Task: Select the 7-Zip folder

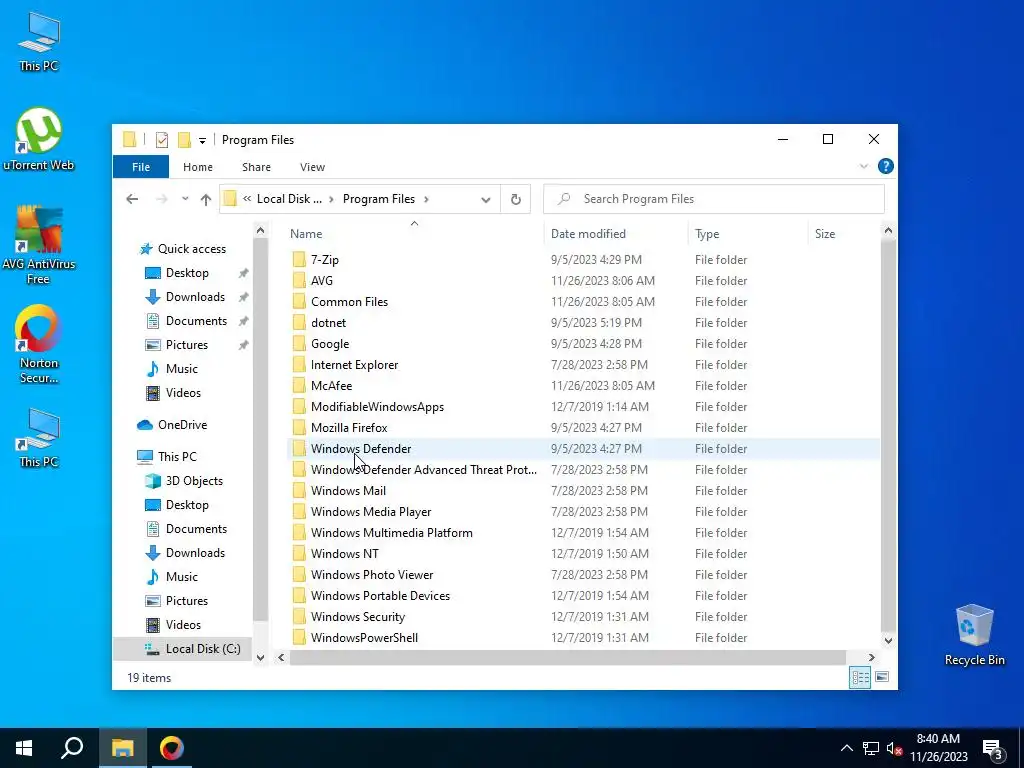Action: (583, 260)
